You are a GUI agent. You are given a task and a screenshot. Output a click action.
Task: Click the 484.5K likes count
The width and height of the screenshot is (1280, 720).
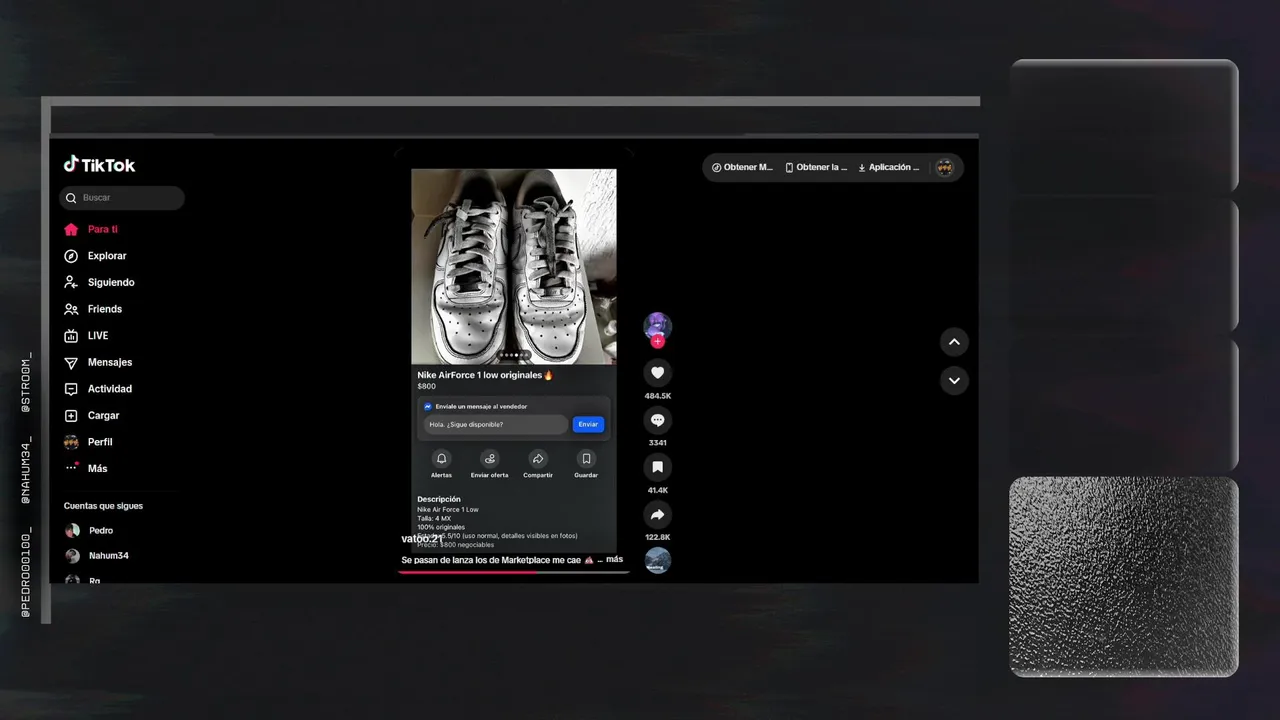657,396
